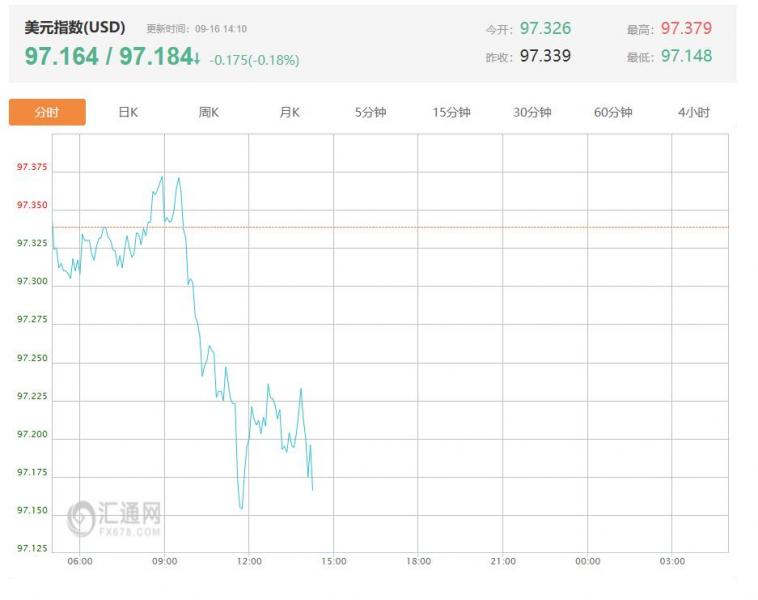Click the circular 汇通网 watermark logo icon

[81, 517]
